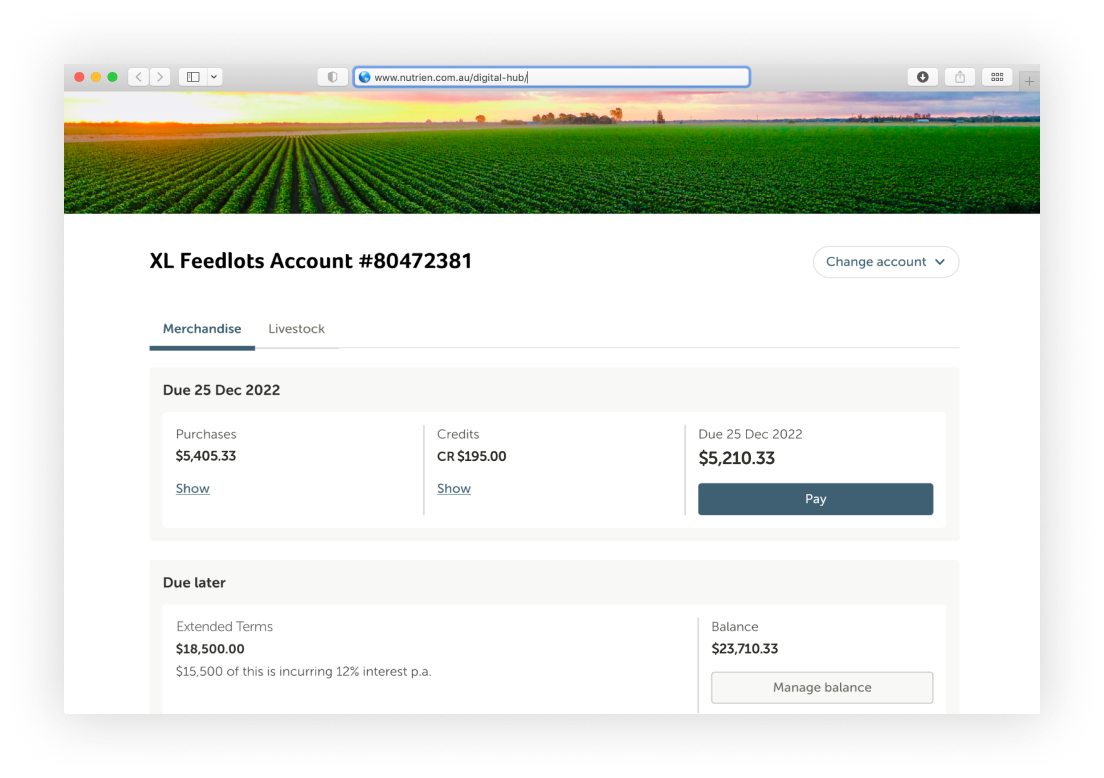Go forward using Safari forward arrow
Viewport: 1104px width, 778px height.
[161, 77]
